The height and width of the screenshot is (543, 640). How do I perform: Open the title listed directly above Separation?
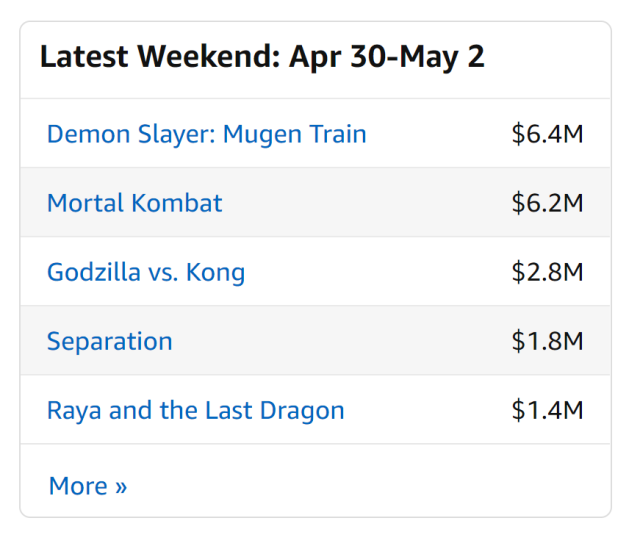point(145,272)
